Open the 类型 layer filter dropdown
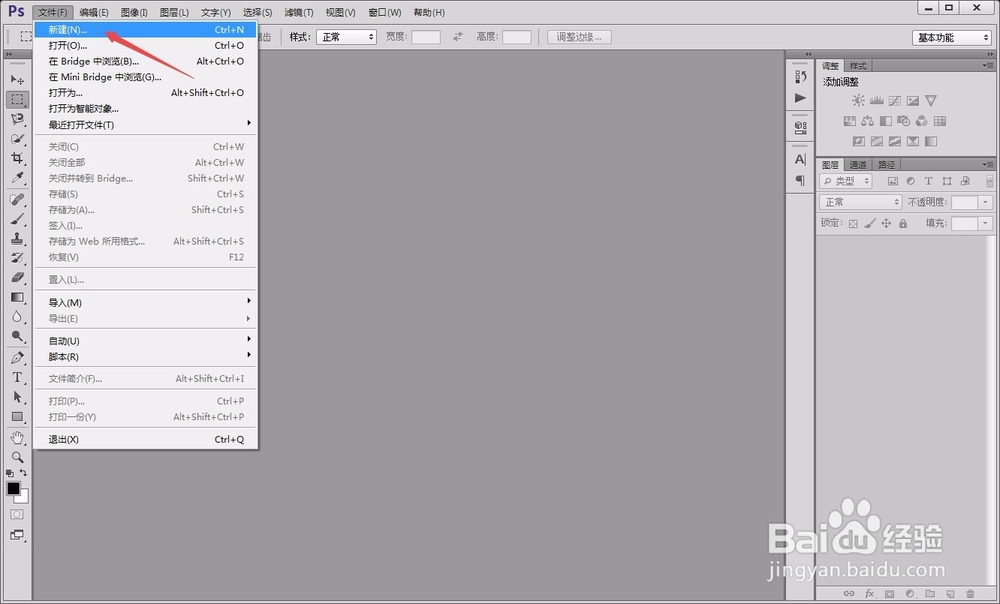Viewport: 1000px width, 604px height. [847, 181]
